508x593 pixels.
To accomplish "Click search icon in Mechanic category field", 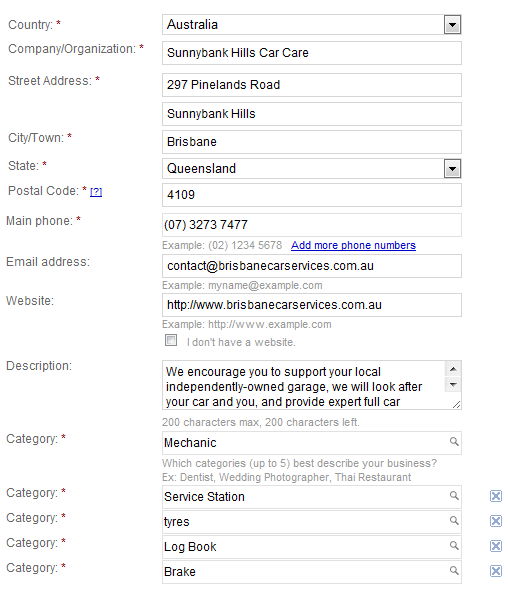I will point(454,441).
